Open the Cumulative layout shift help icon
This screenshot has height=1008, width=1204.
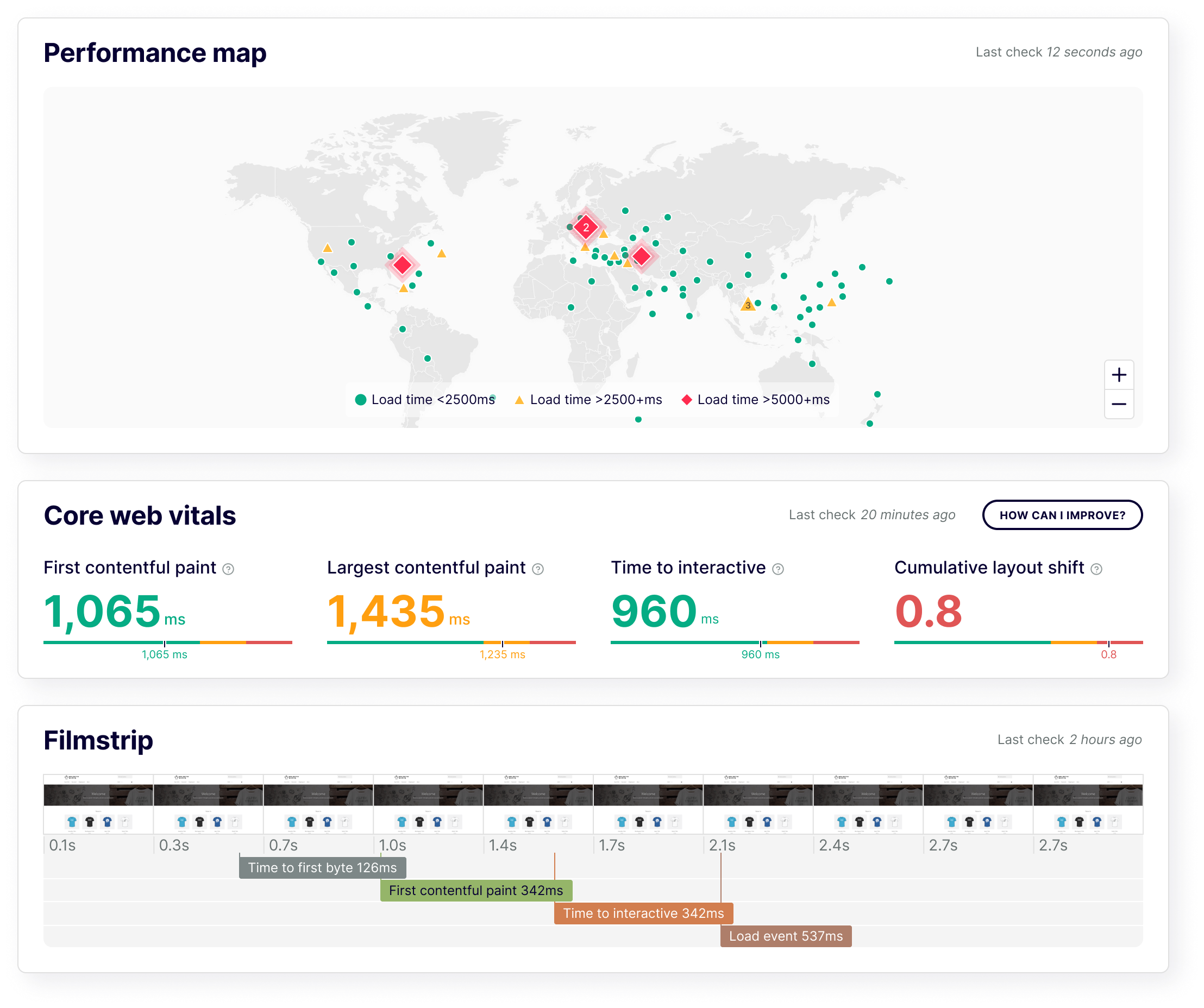[1097, 570]
